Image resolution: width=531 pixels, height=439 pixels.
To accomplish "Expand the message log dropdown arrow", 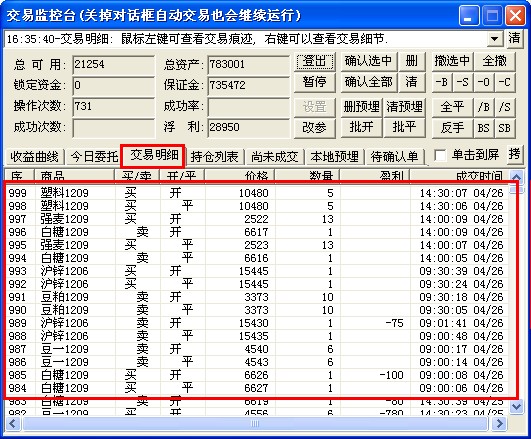I will pos(494,39).
